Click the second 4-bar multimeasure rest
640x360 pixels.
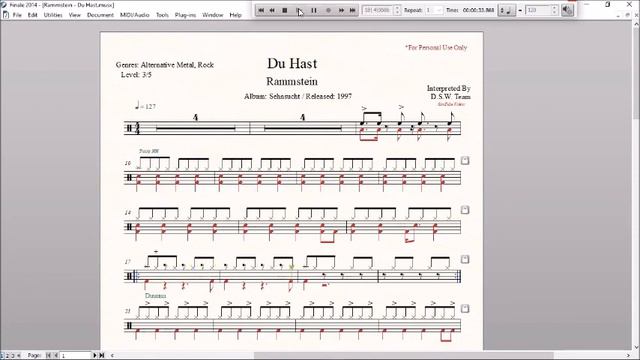(x=302, y=128)
